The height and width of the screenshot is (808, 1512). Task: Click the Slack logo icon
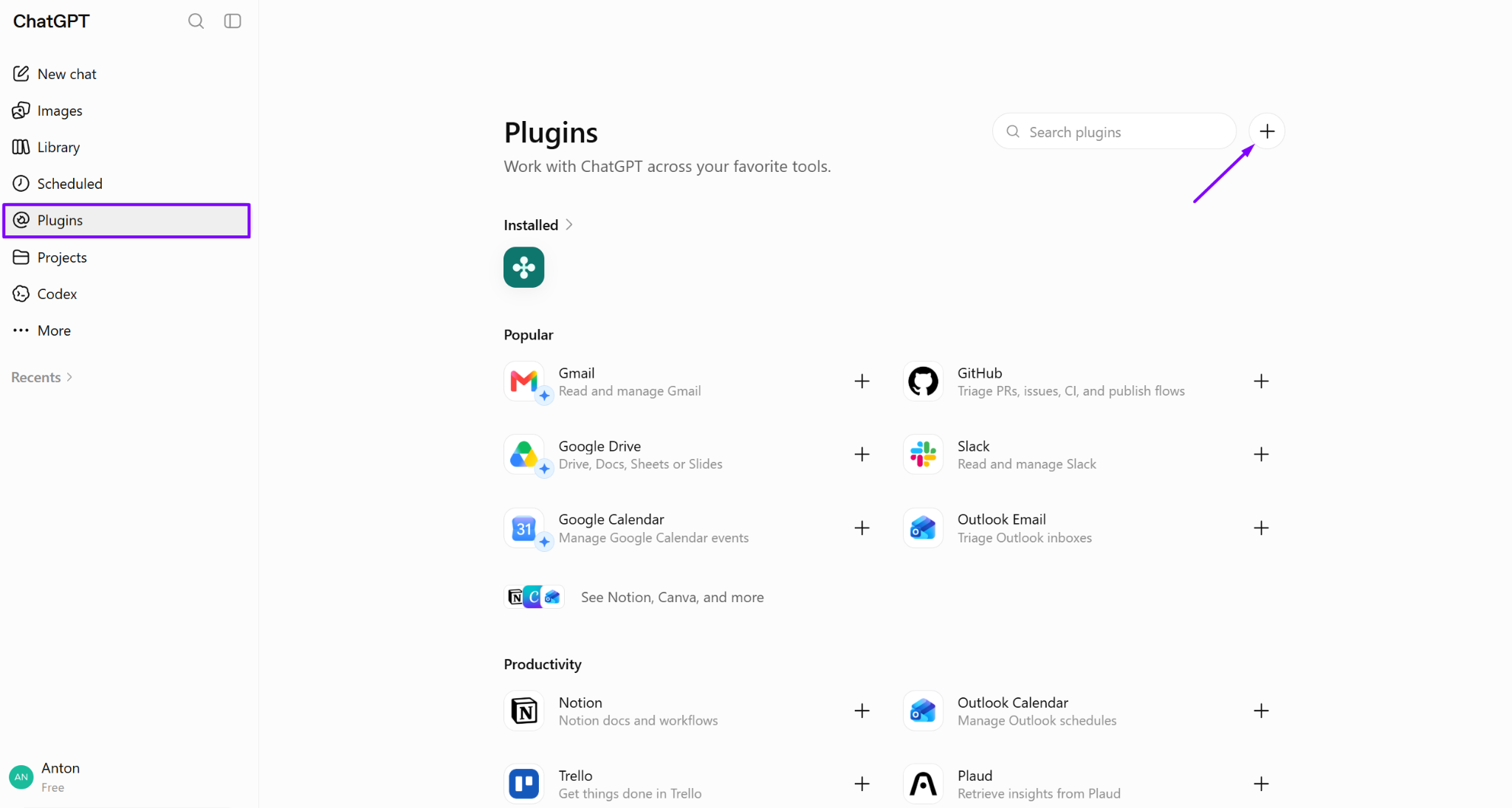pyautogui.click(x=923, y=455)
